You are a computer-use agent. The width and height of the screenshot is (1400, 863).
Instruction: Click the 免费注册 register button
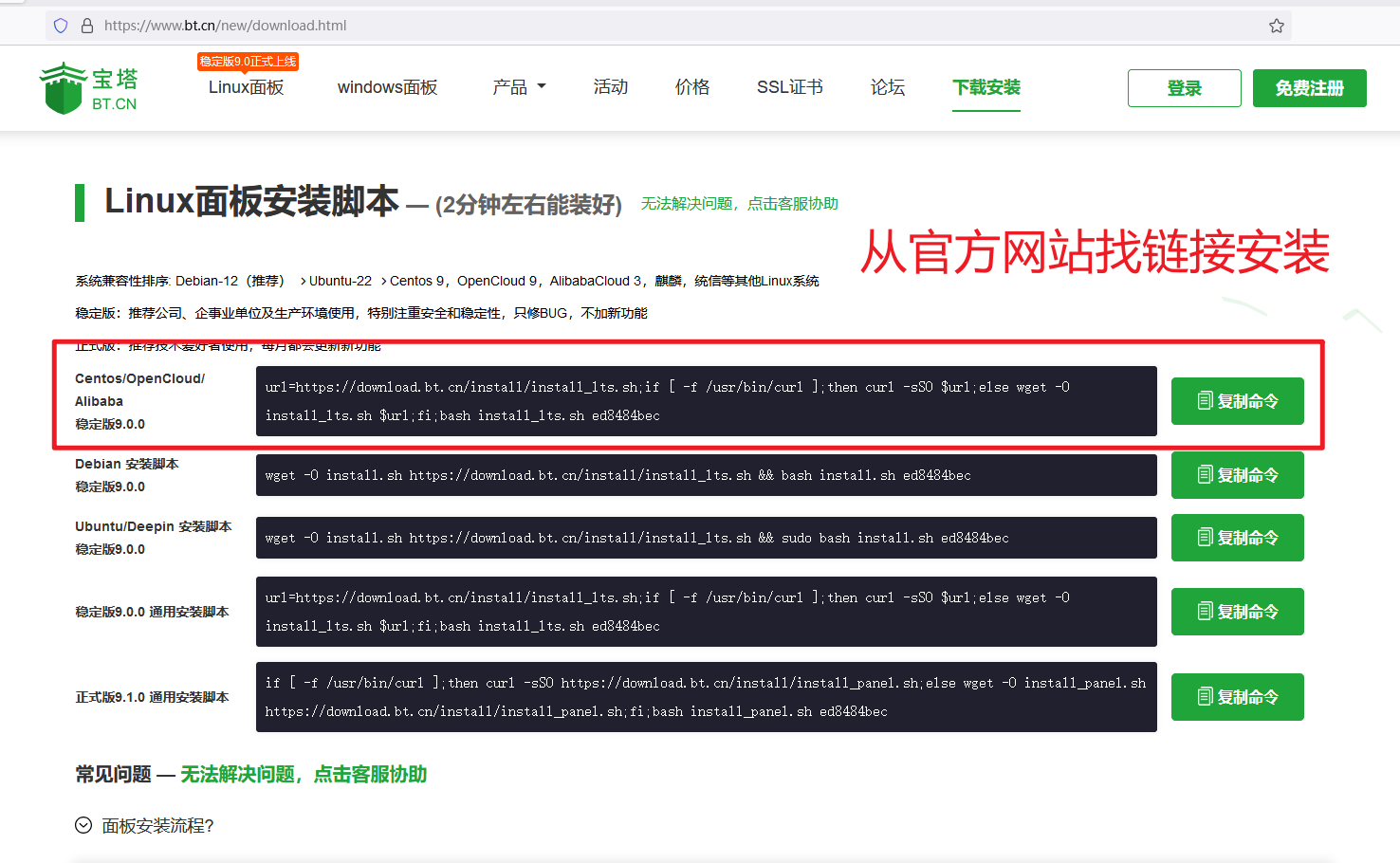[1310, 88]
